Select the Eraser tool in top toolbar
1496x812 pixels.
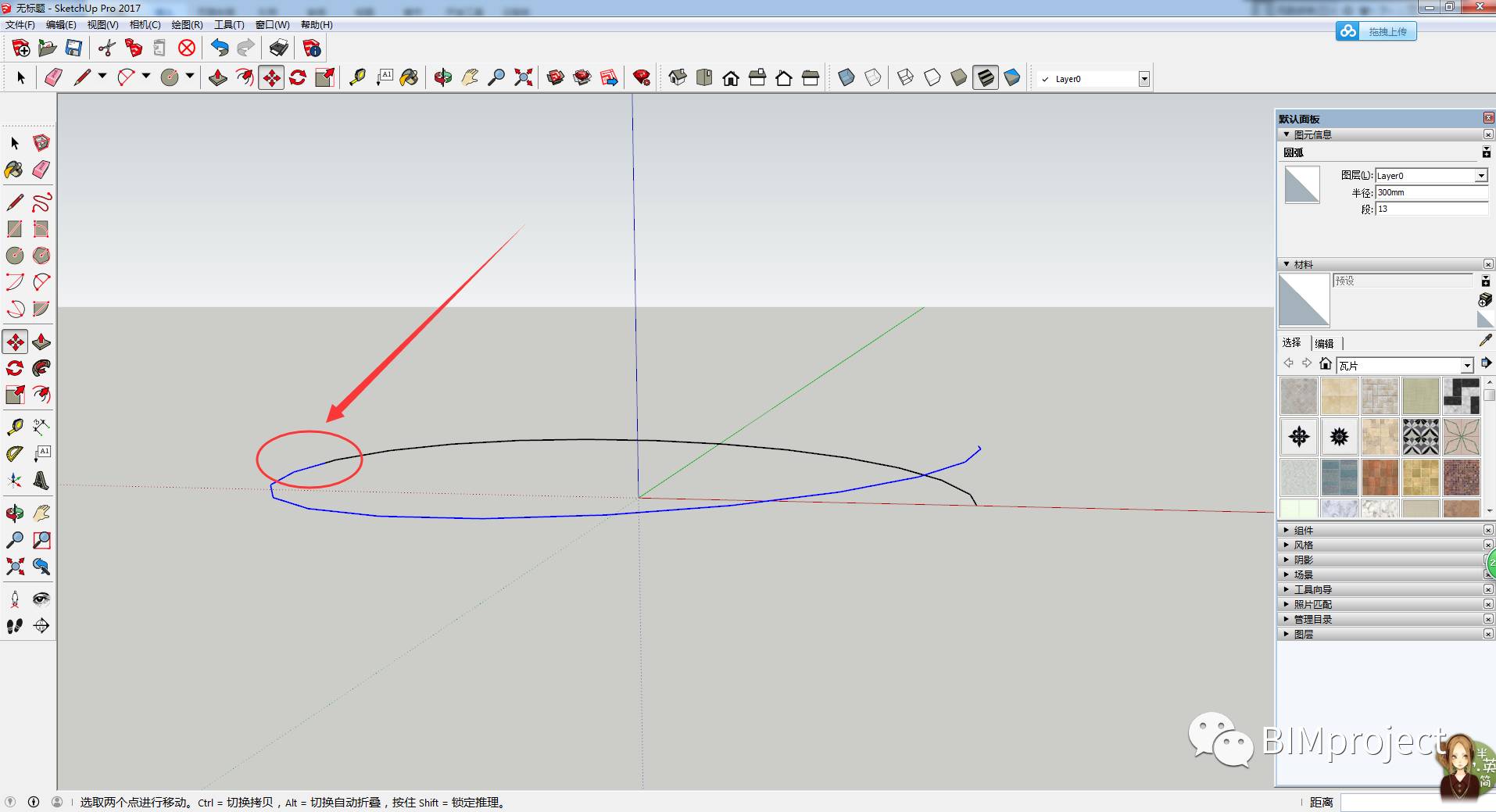52,77
